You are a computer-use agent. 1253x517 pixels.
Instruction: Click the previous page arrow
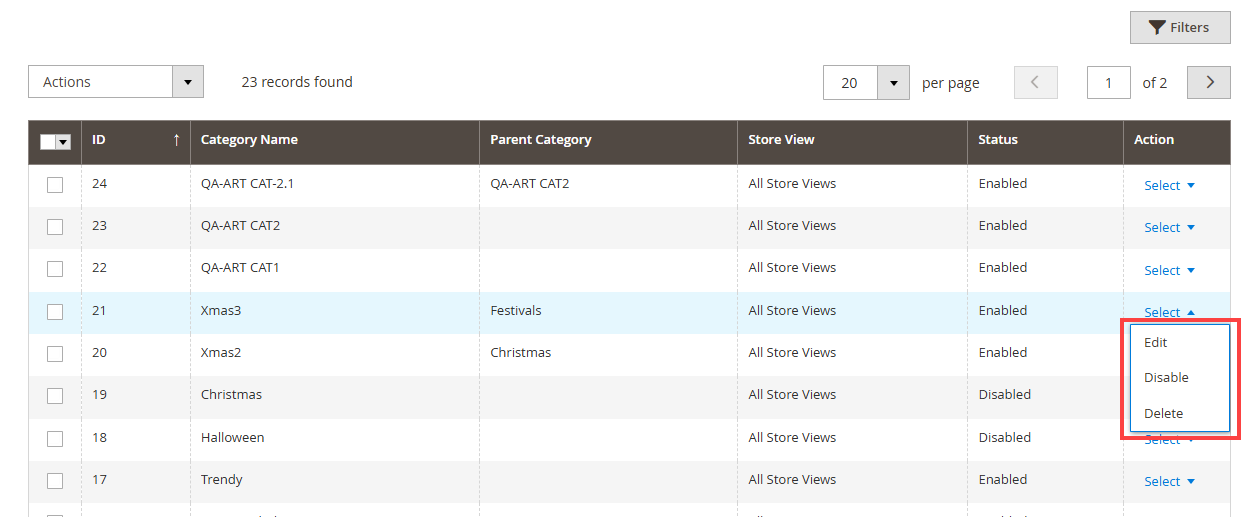[x=1035, y=83]
